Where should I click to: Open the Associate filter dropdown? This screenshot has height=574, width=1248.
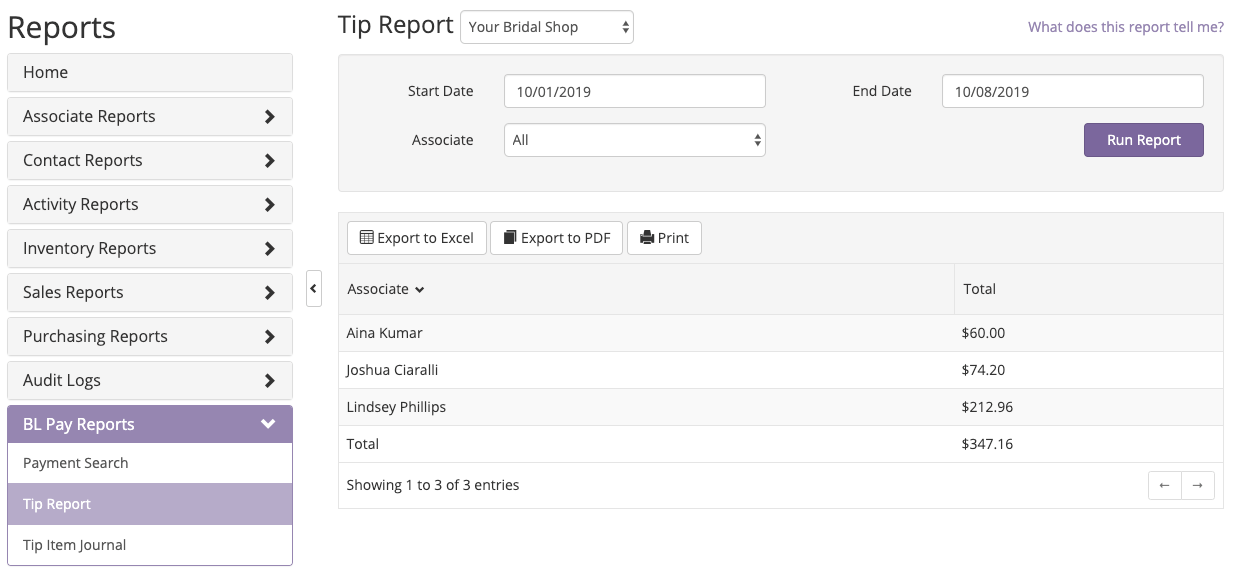pos(635,140)
